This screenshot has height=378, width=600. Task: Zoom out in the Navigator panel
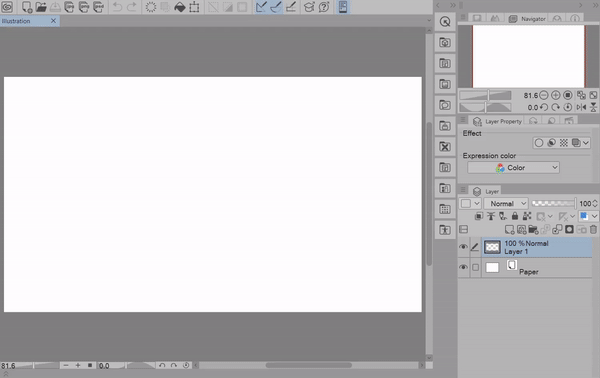point(543,95)
